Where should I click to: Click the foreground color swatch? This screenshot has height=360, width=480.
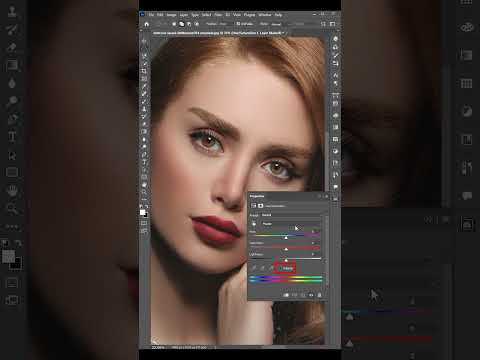click(x=143, y=212)
